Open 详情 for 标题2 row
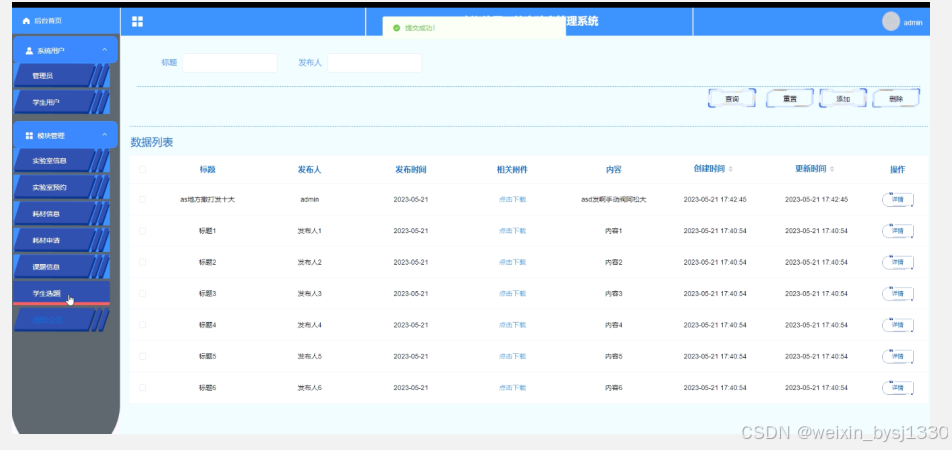Image resolution: width=952 pixels, height=450 pixels. pos(898,263)
